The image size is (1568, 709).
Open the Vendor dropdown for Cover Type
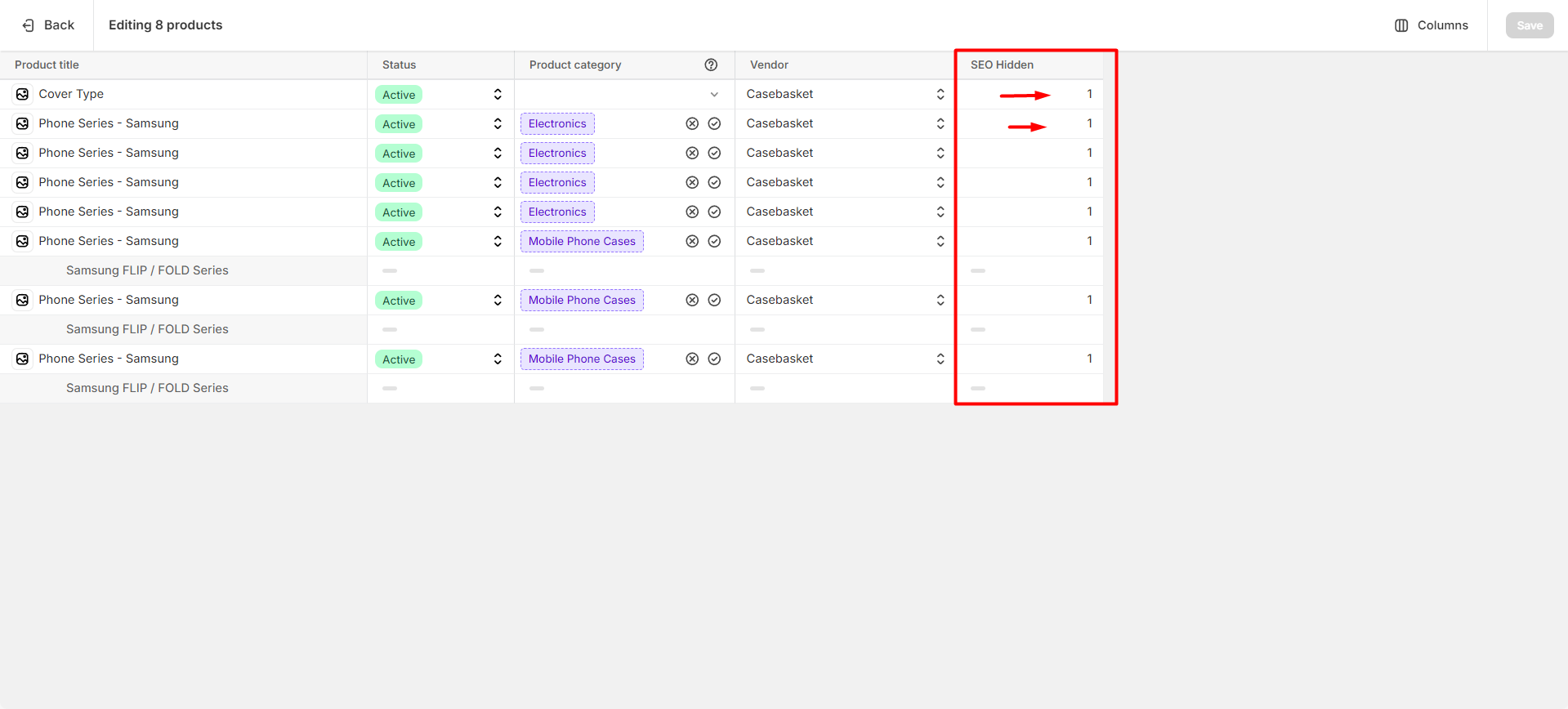pos(940,94)
